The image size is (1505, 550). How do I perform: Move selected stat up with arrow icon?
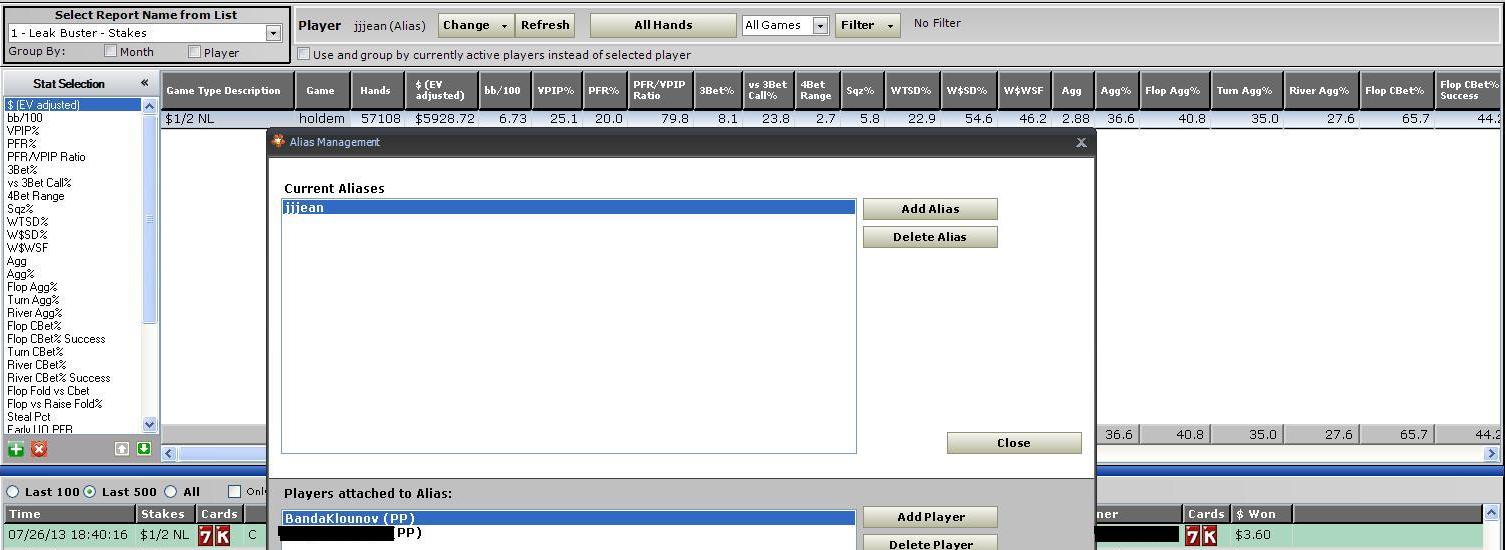[122, 449]
